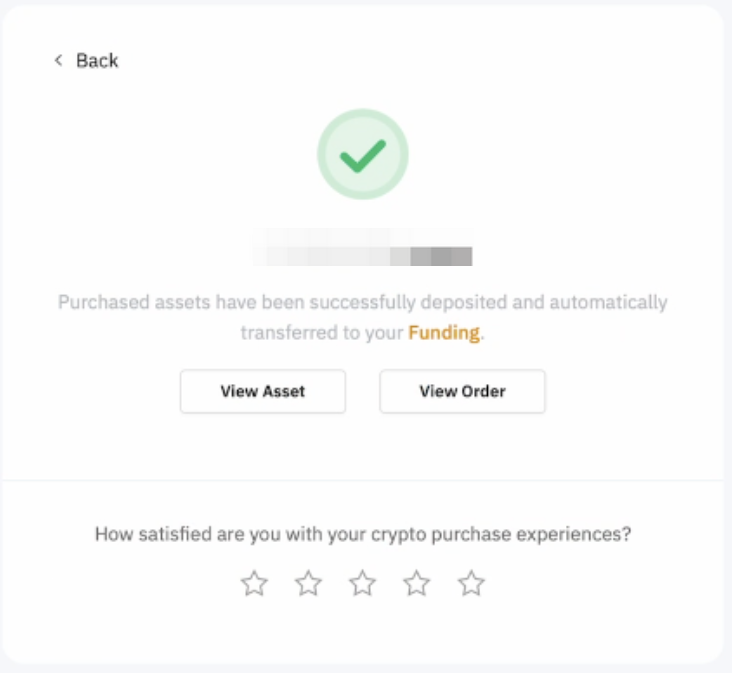Click the 'transferred to your' text
732x673 pixels.
(x=322, y=333)
